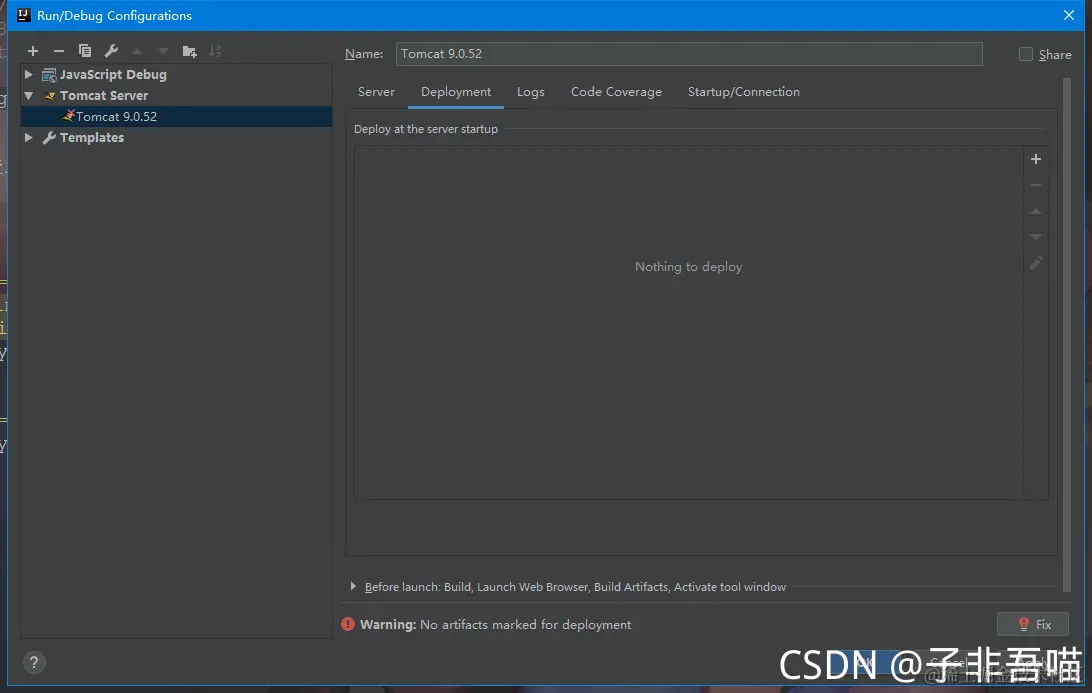The image size is (1092, 693).
Task: Open edit defaults wrench icon in toolbar
Action: (x=111, y=51)
